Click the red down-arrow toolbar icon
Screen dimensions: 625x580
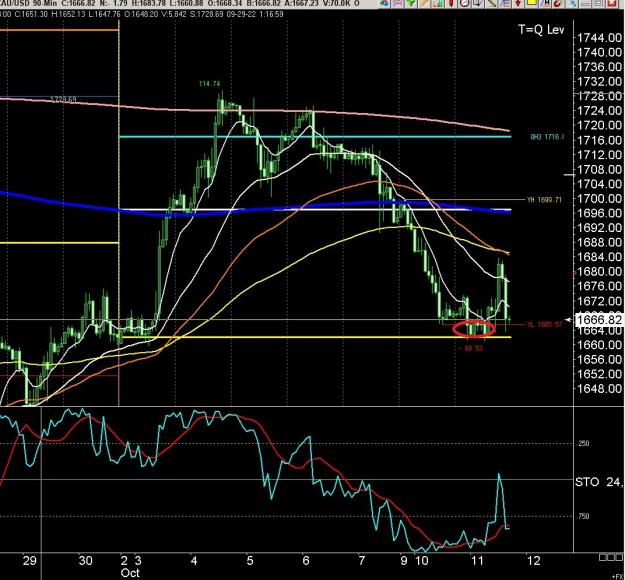(x=517, y=3)
